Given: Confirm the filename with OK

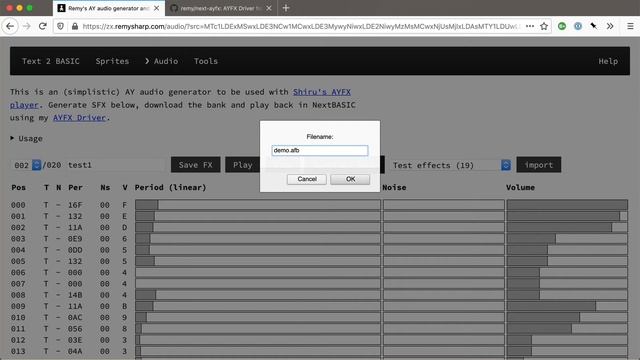Looking at the screenshot, I should [350, 179].
